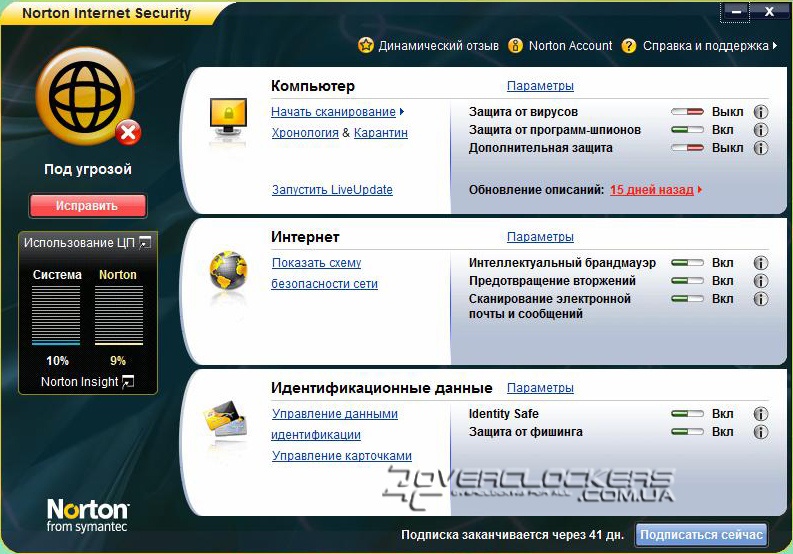Viewport: 793px width, 554px height.
Task: Open Справка и поддержка menu
Action: (x=706, y=46)
